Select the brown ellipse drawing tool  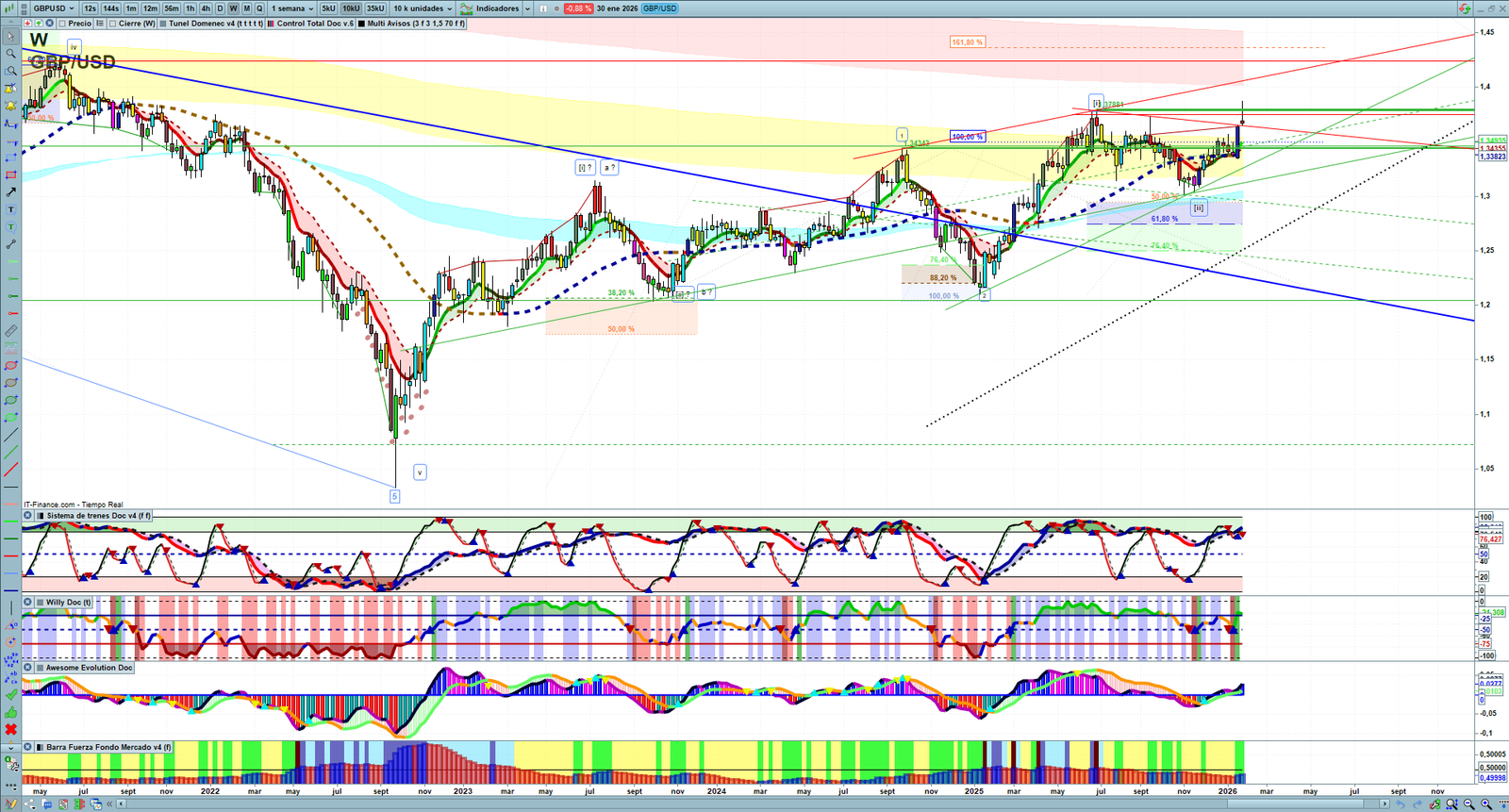pyautogui.click(x=11, y=383)
